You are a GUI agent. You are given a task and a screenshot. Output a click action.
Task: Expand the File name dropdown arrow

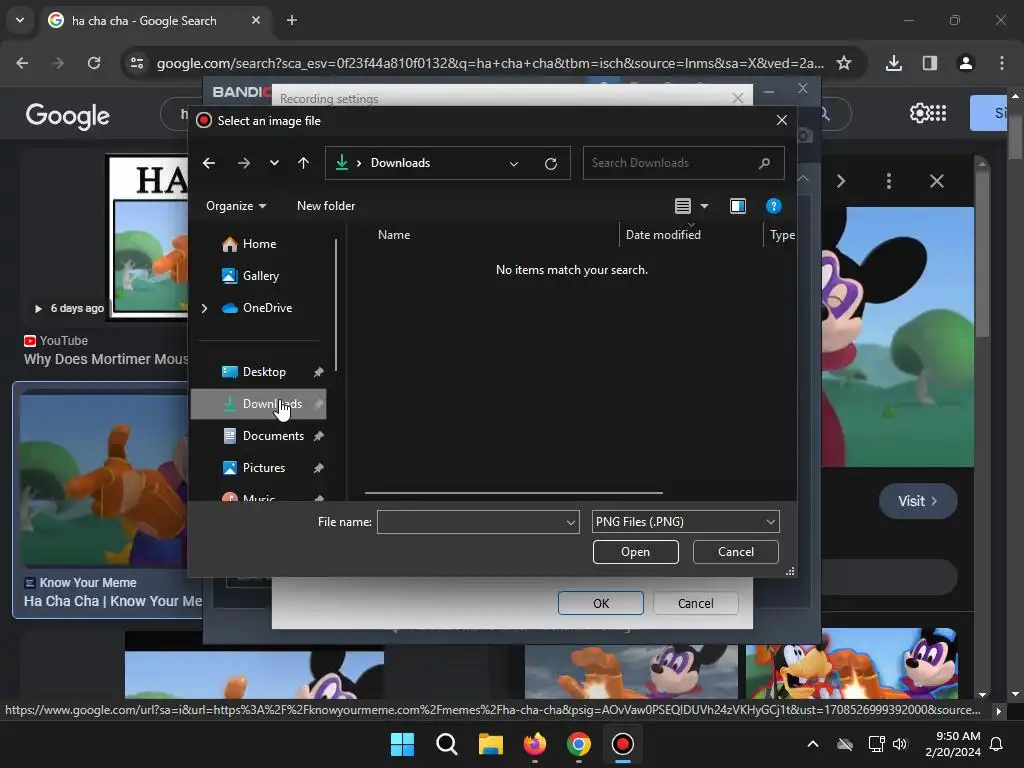[571, 522]
